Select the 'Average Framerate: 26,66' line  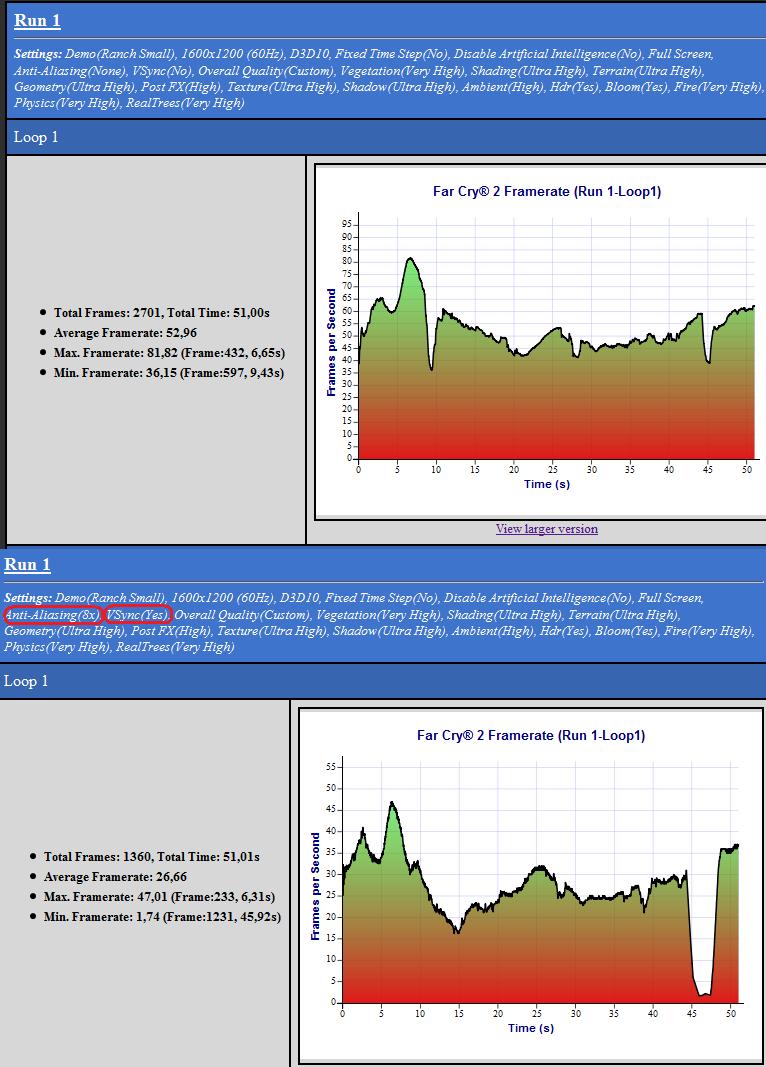click(115, 876)
